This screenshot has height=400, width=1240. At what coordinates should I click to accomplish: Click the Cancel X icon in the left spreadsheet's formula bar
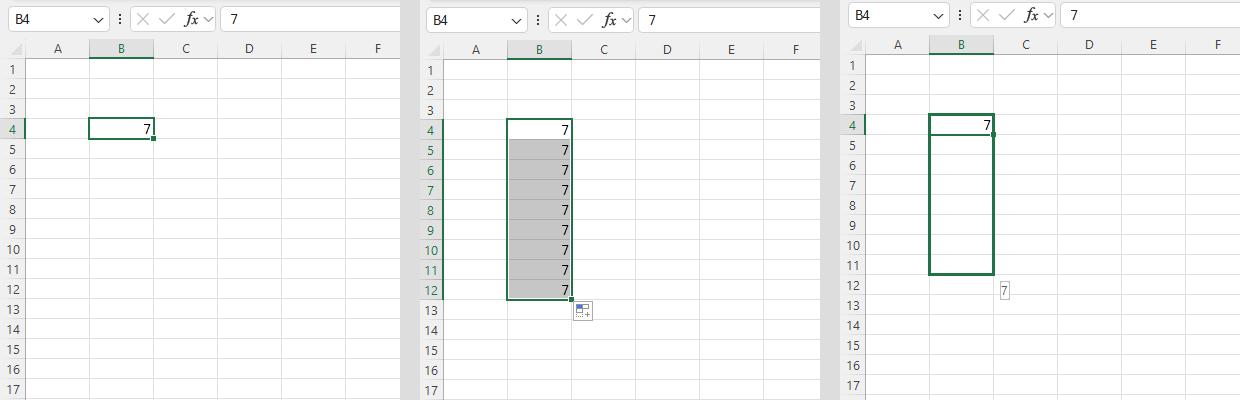point(144,20)
